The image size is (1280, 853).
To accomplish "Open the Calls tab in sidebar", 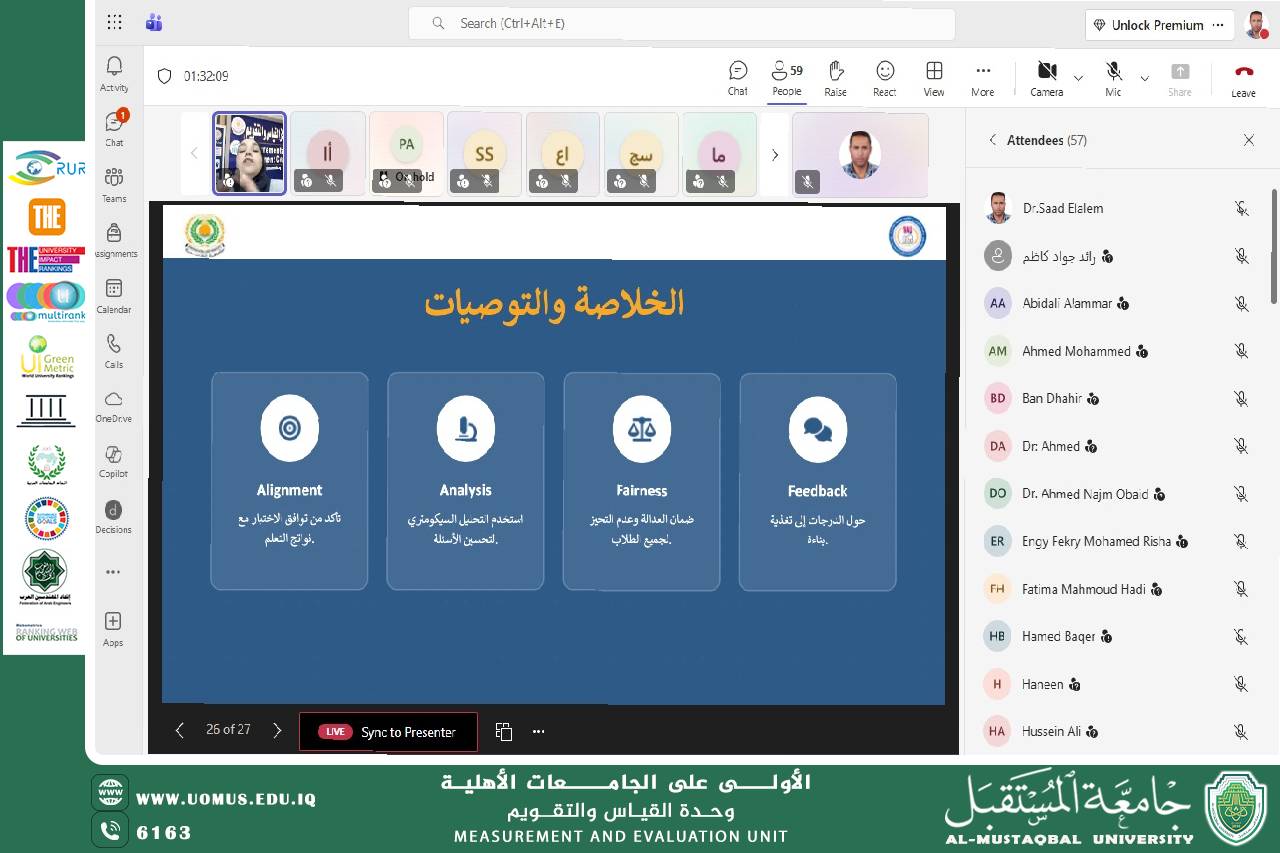I will (114, 350).
